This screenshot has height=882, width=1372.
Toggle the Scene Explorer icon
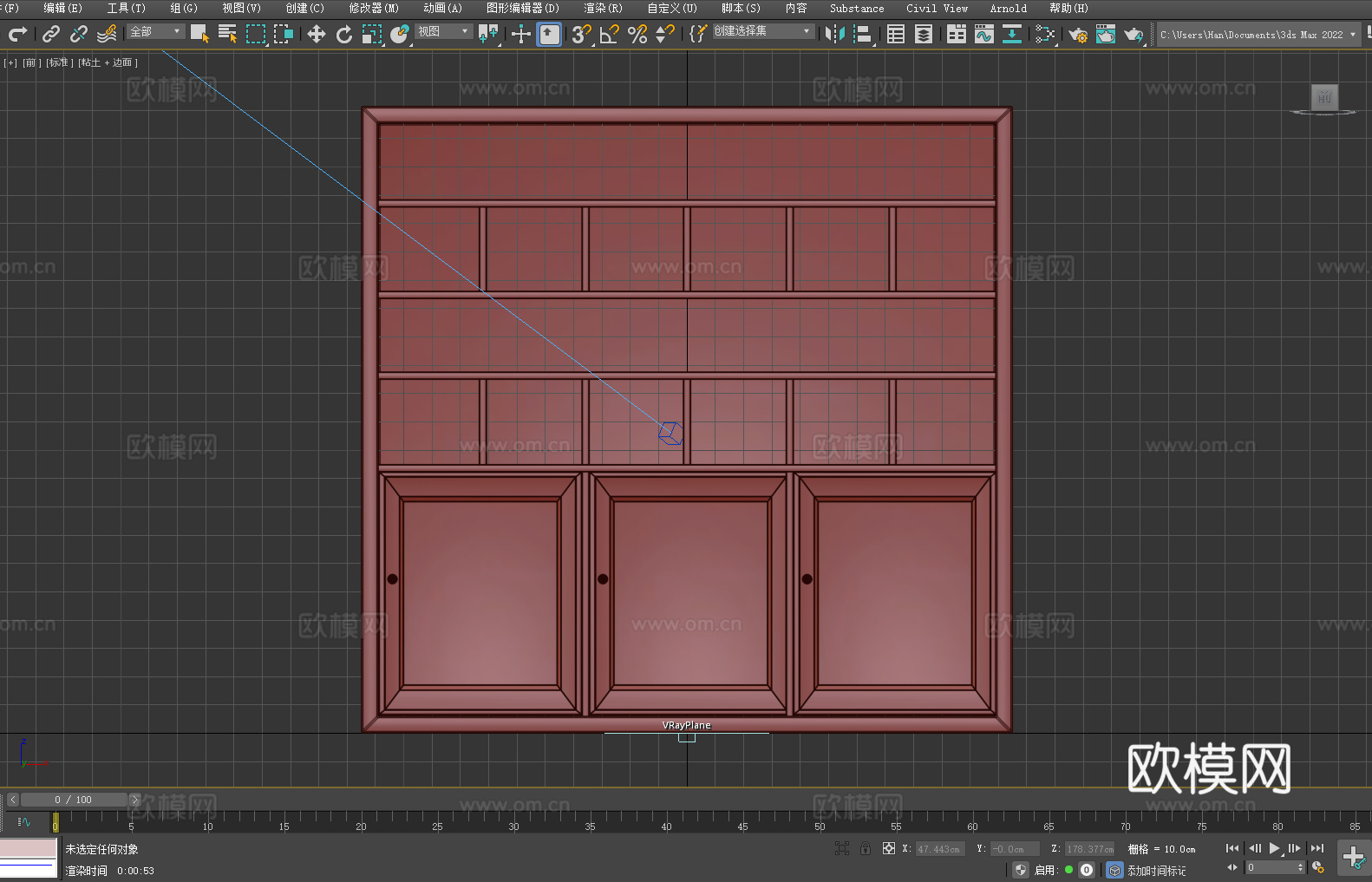pyautogui.click(x=896, y=34)
